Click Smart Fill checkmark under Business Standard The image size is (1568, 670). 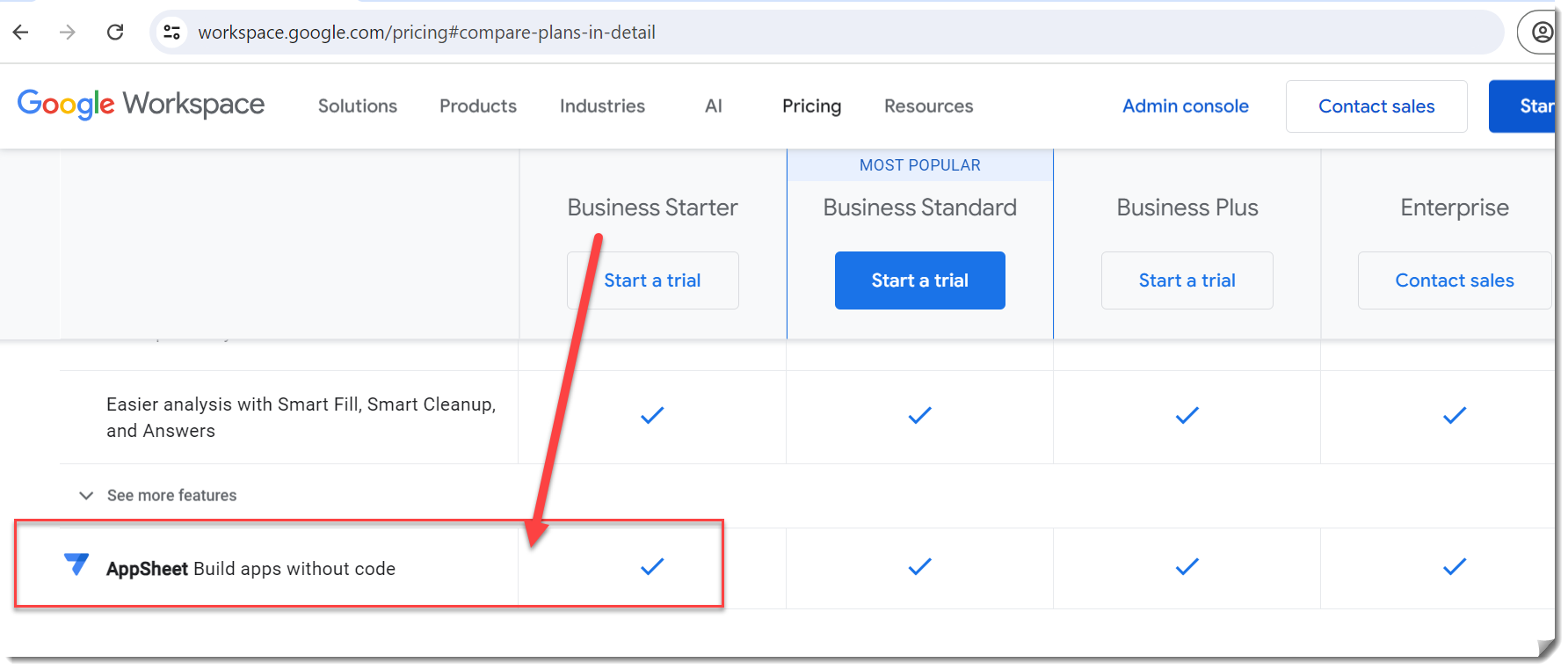click(x=919, y=416)
